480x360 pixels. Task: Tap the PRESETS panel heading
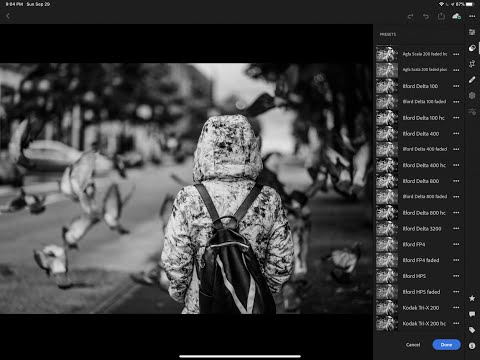(x=388, y=34)
